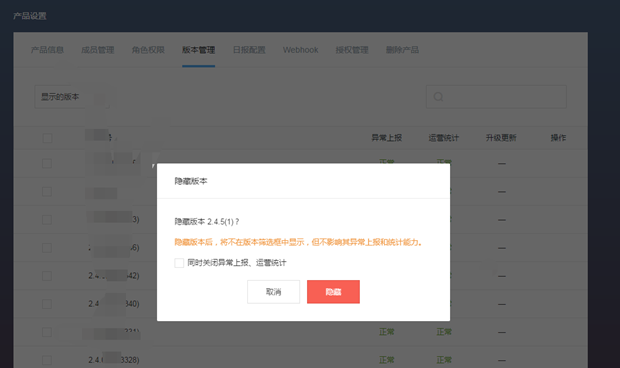Switch to the 授权管理 tab

(352, 50)
